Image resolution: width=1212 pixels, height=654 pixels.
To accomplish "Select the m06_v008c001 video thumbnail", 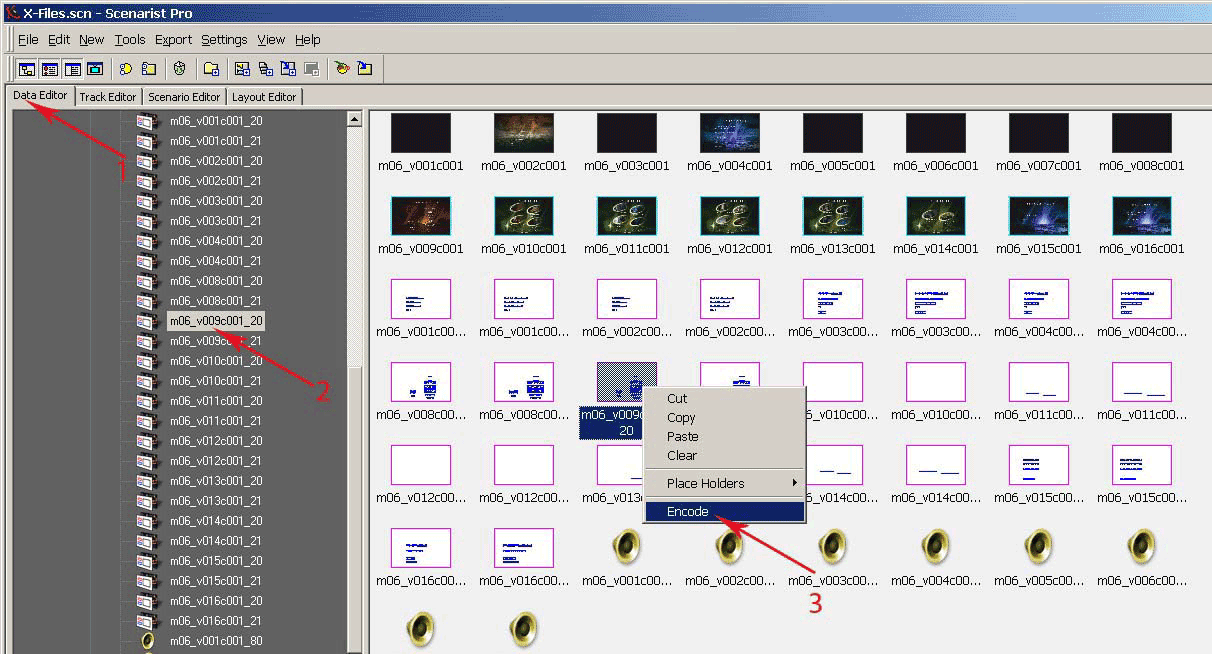I will point(1141,133).
